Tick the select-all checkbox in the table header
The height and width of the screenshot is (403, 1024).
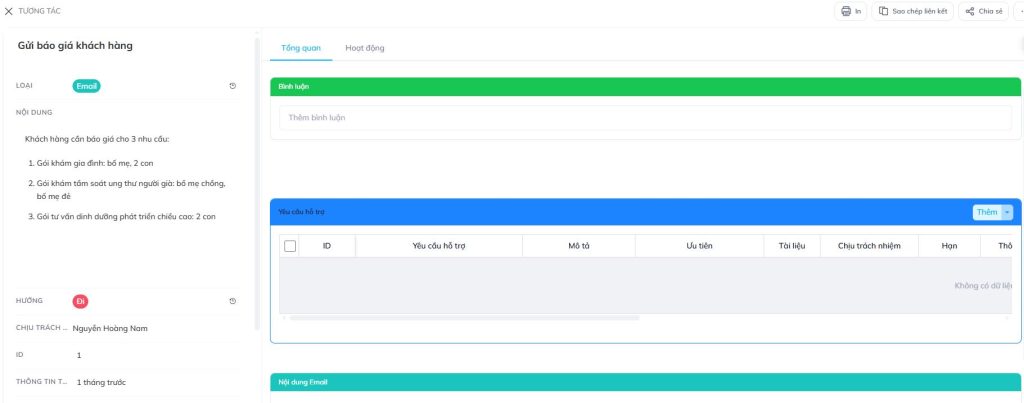tap(291, 245)
